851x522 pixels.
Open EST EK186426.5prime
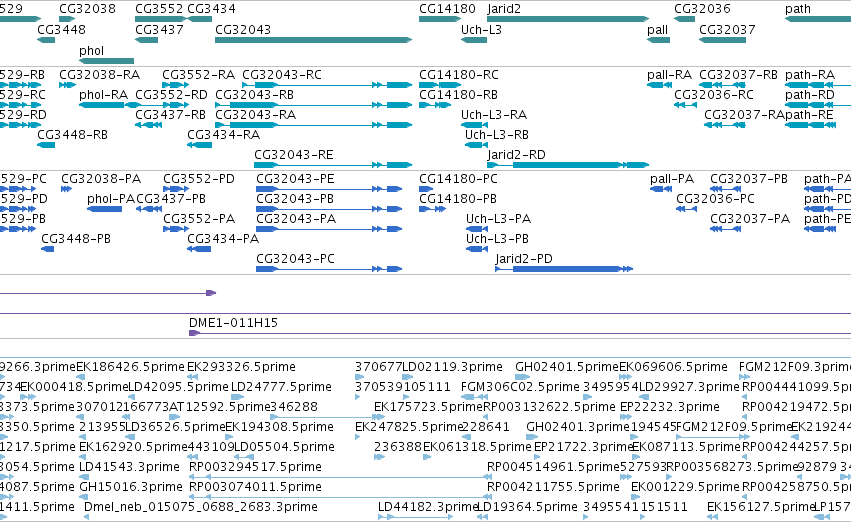(130, 367)
